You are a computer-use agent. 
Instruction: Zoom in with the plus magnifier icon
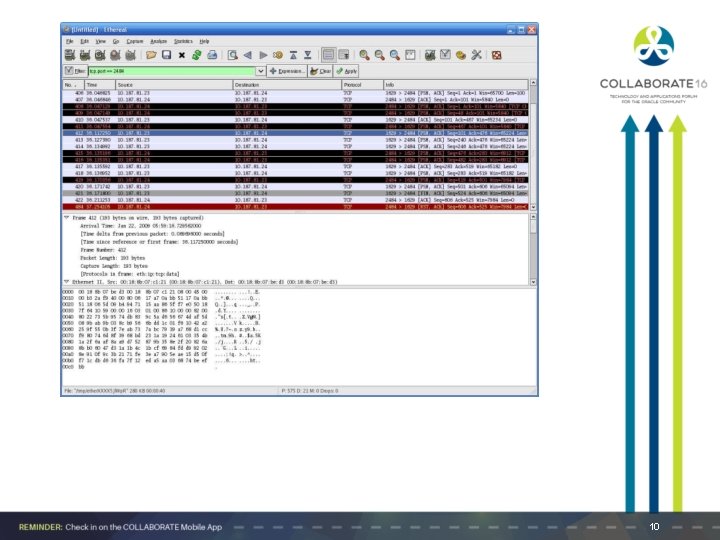[364, 55]
